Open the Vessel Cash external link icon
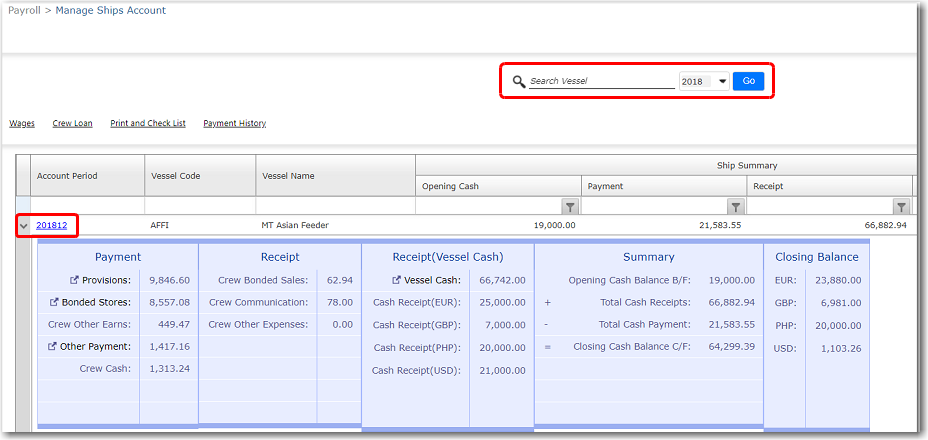Viewport: 928px width, 440px height. coord(398,281)
